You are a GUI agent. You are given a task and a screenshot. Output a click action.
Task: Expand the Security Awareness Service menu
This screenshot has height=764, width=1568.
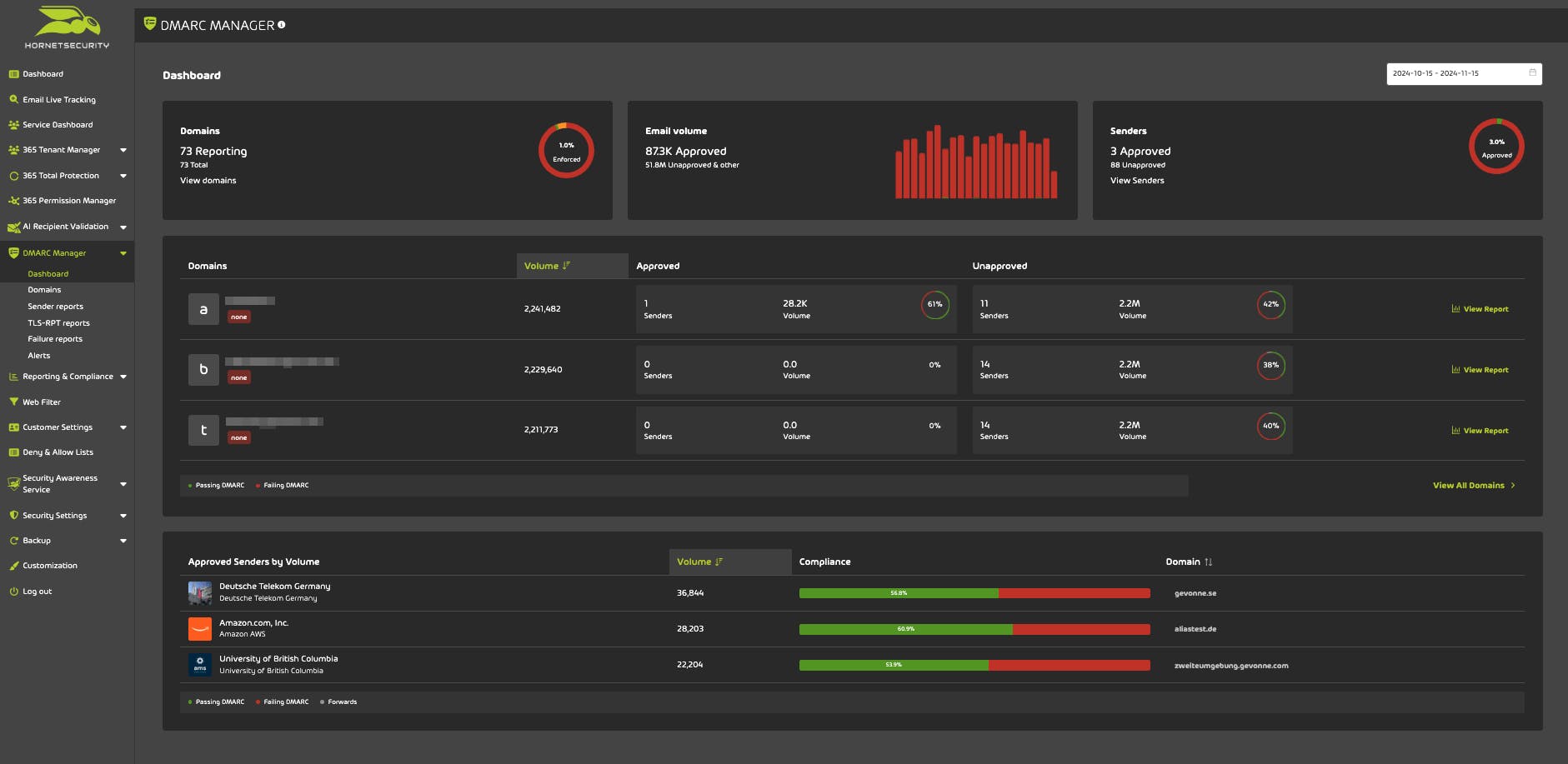123,483
